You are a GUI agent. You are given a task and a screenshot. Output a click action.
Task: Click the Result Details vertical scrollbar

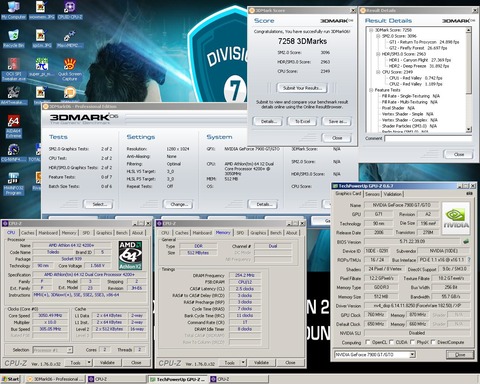pos(469,79)
